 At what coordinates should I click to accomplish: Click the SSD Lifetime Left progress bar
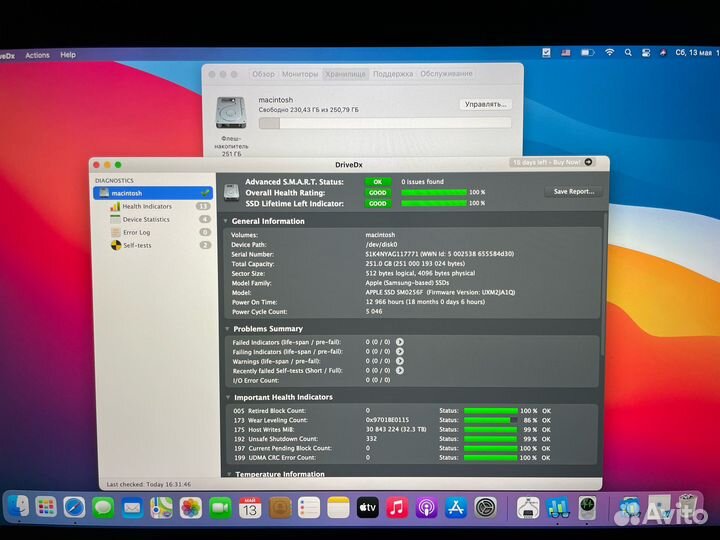click(x=434, y=203)
